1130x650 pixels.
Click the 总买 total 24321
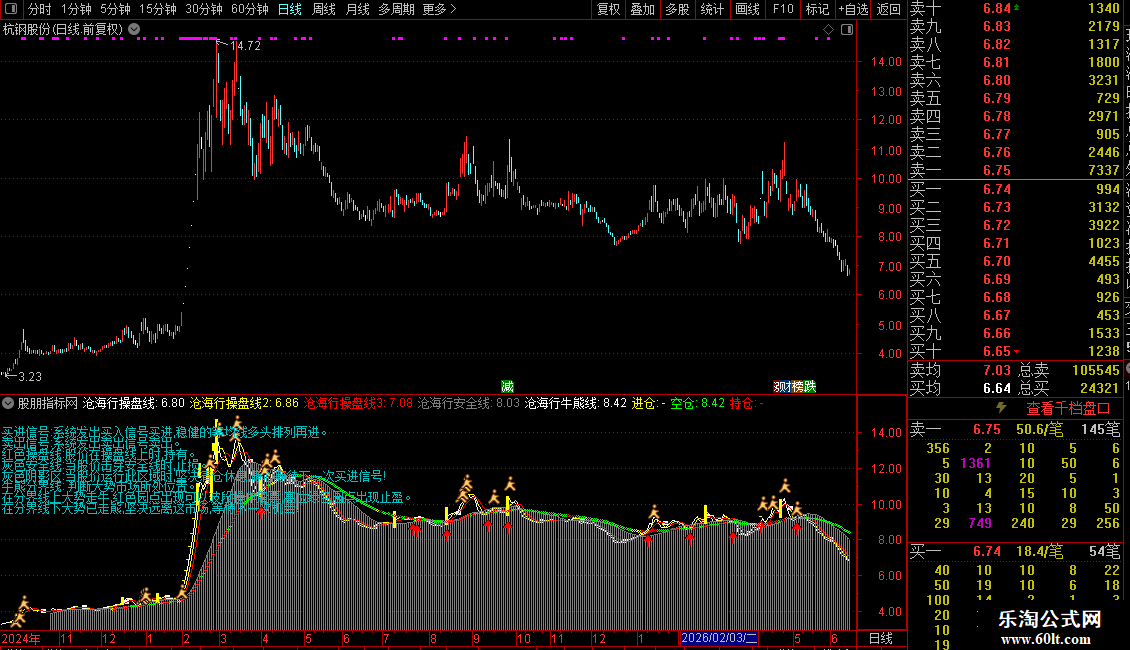[1100, 388]
